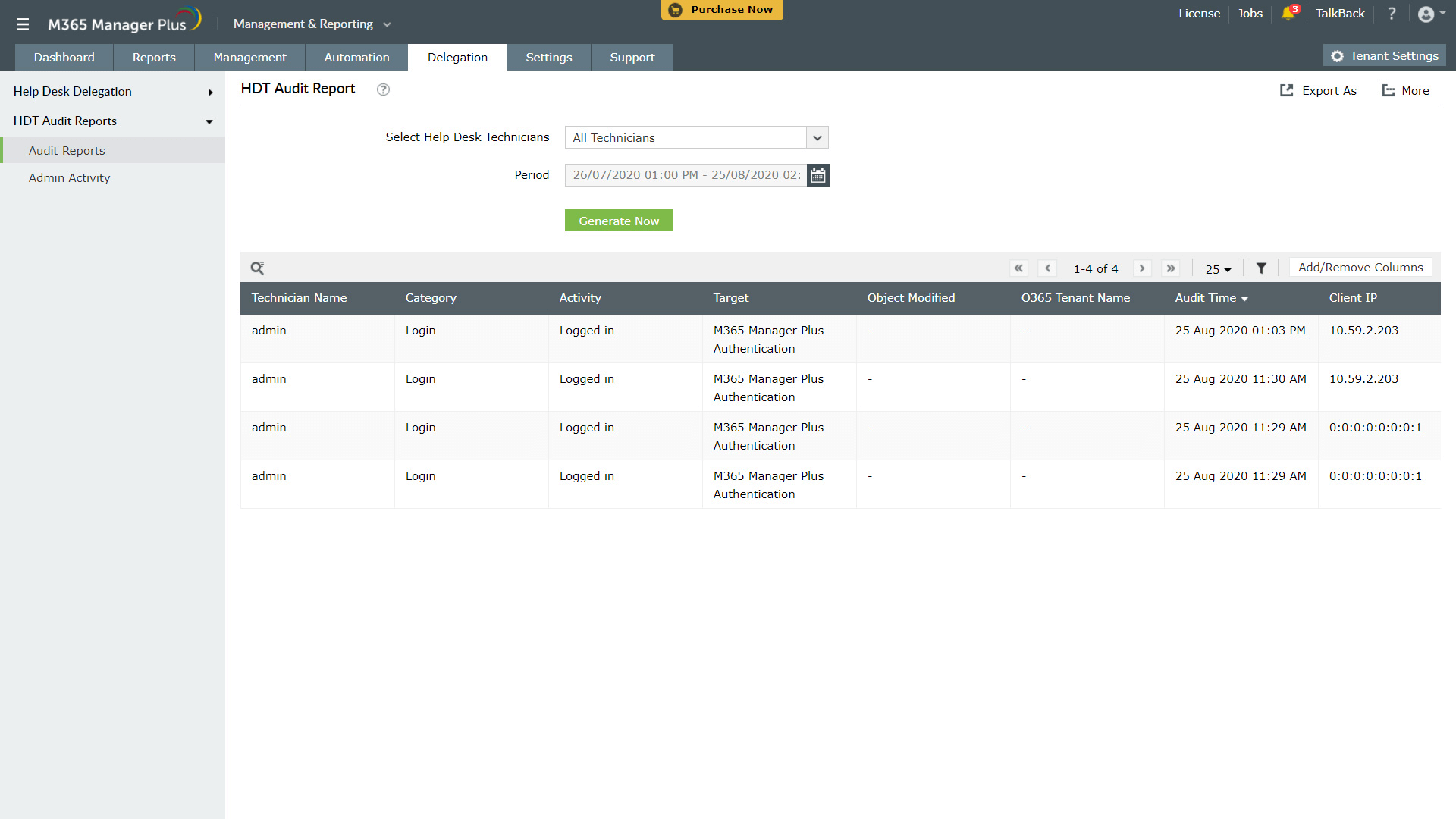Change rows per page from 25

tap(1218, 269)
